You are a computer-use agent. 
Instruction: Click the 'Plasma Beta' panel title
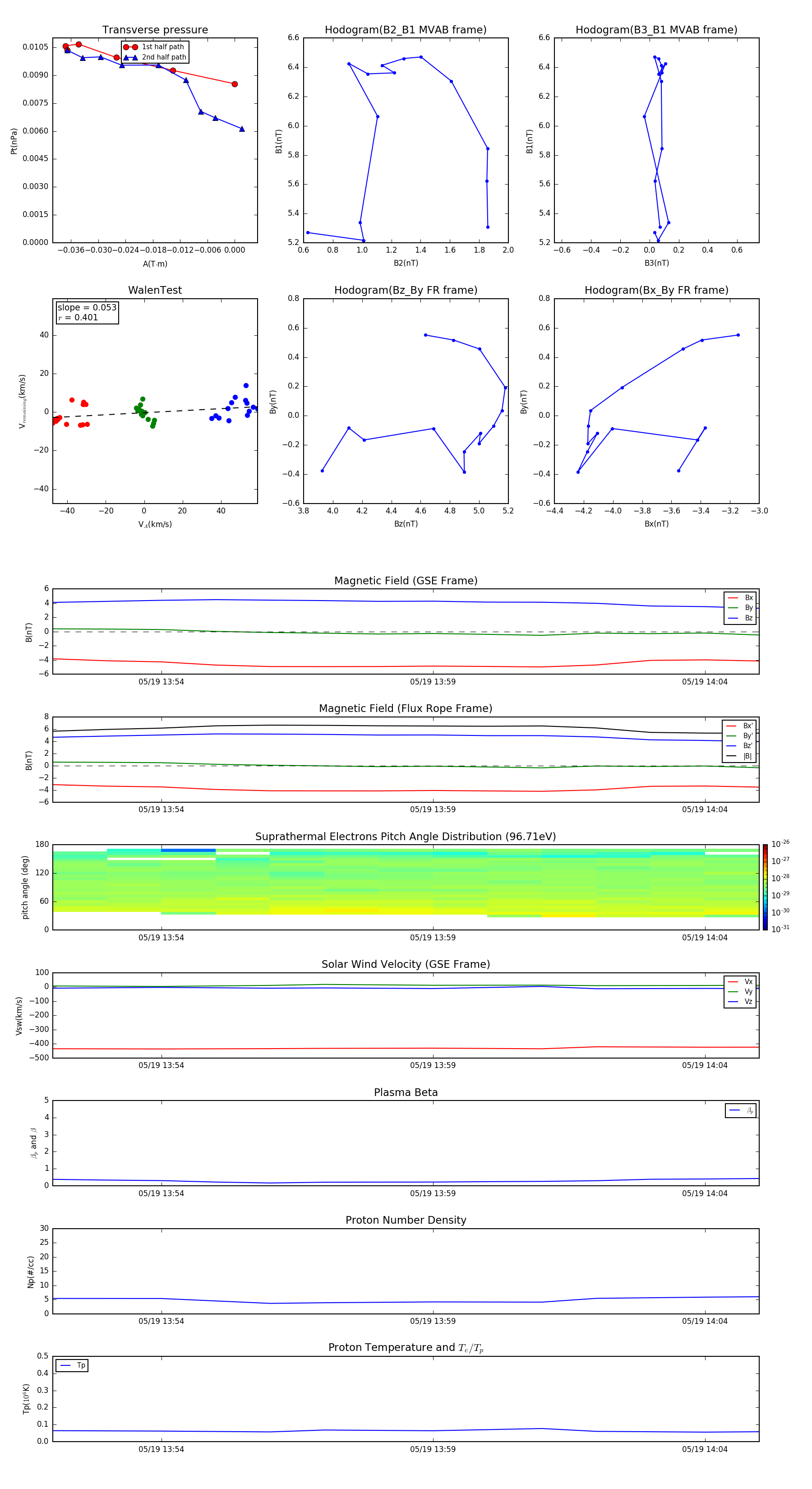click(406, 1092)
